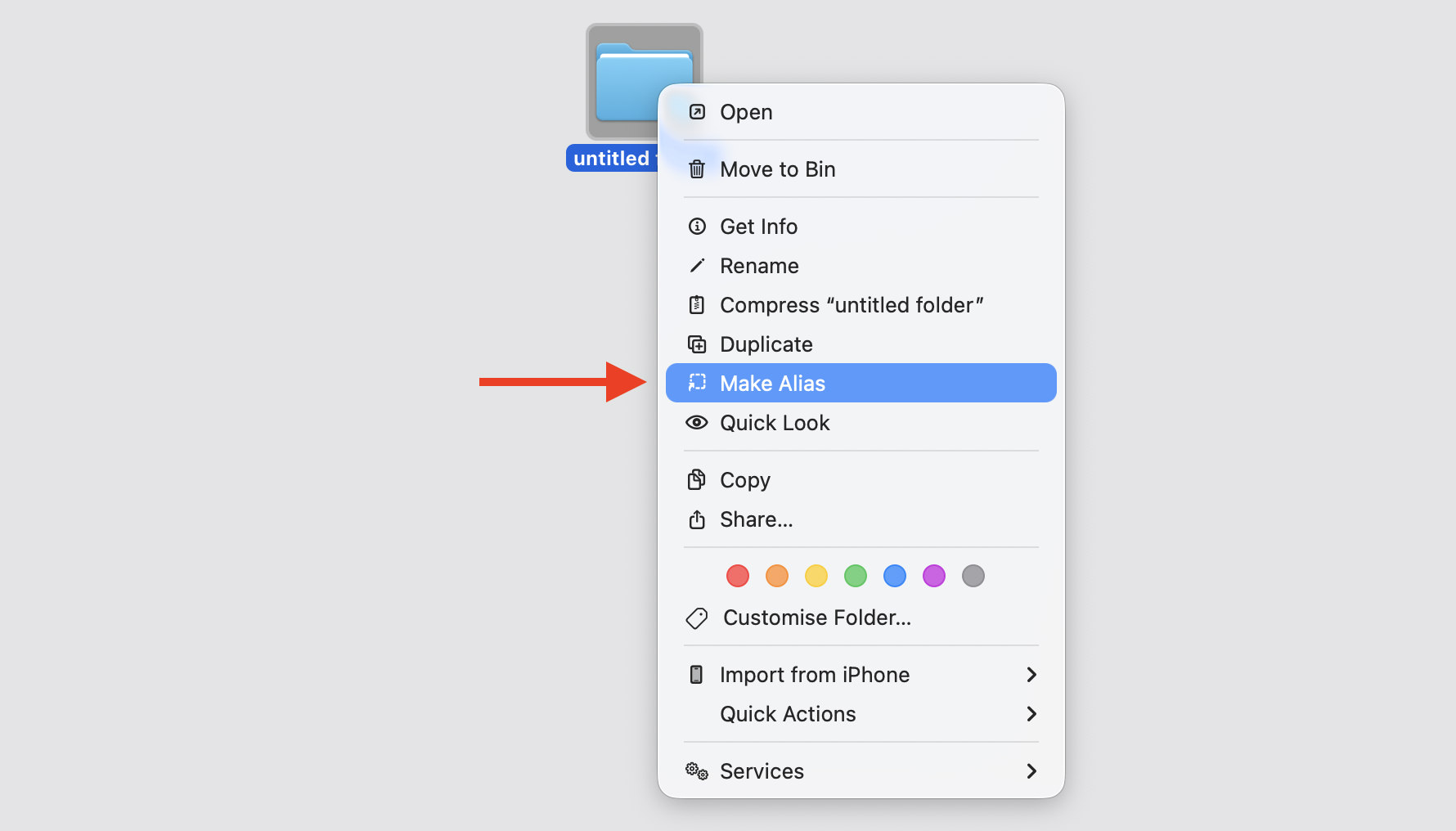Apply the yellow tag colour
The height and width of the screenshot is (831, 1456).
coord(816,576)
